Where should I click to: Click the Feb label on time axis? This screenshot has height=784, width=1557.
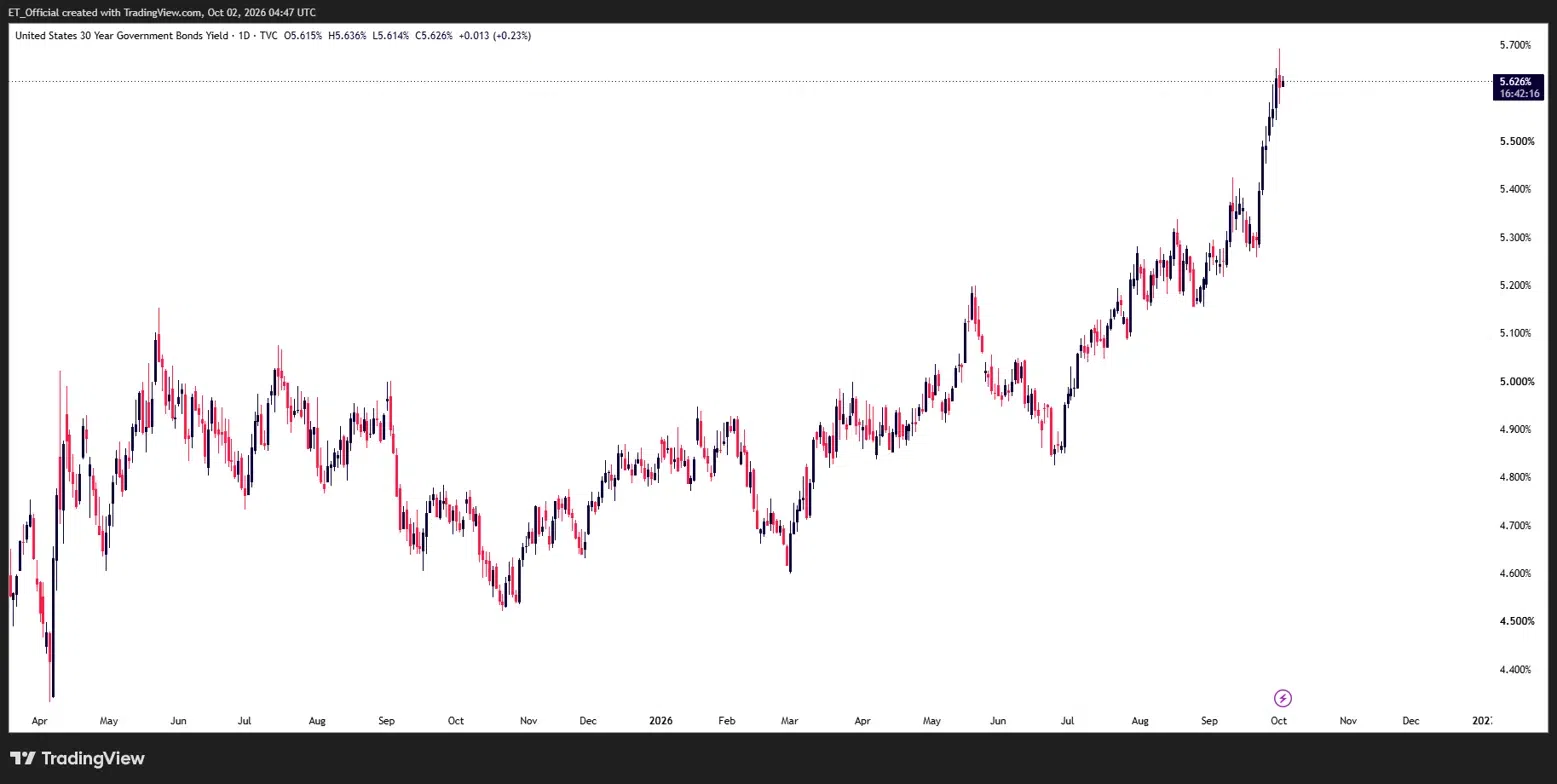point(727,720)
